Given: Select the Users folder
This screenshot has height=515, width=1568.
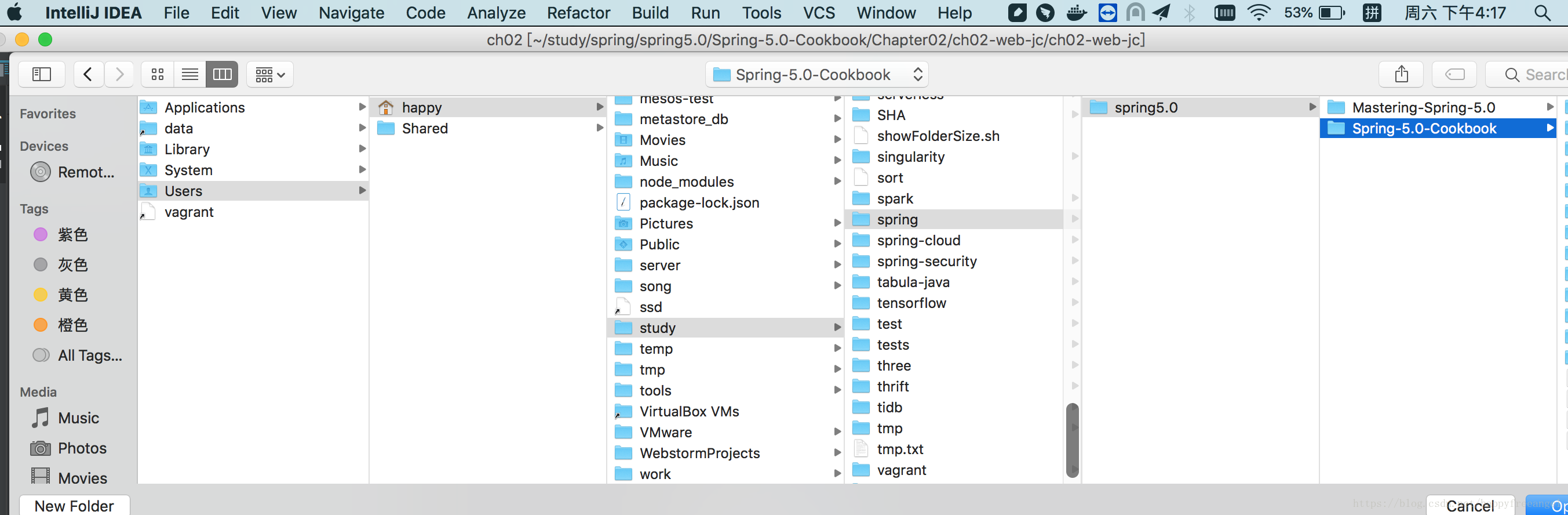Looking at the screenshot, I should [253, 191].
